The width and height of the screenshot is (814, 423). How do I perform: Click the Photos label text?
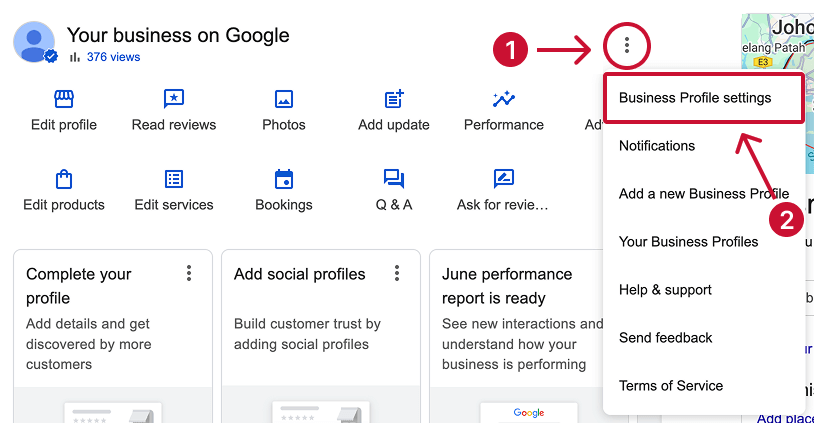[x=284, y=125]
